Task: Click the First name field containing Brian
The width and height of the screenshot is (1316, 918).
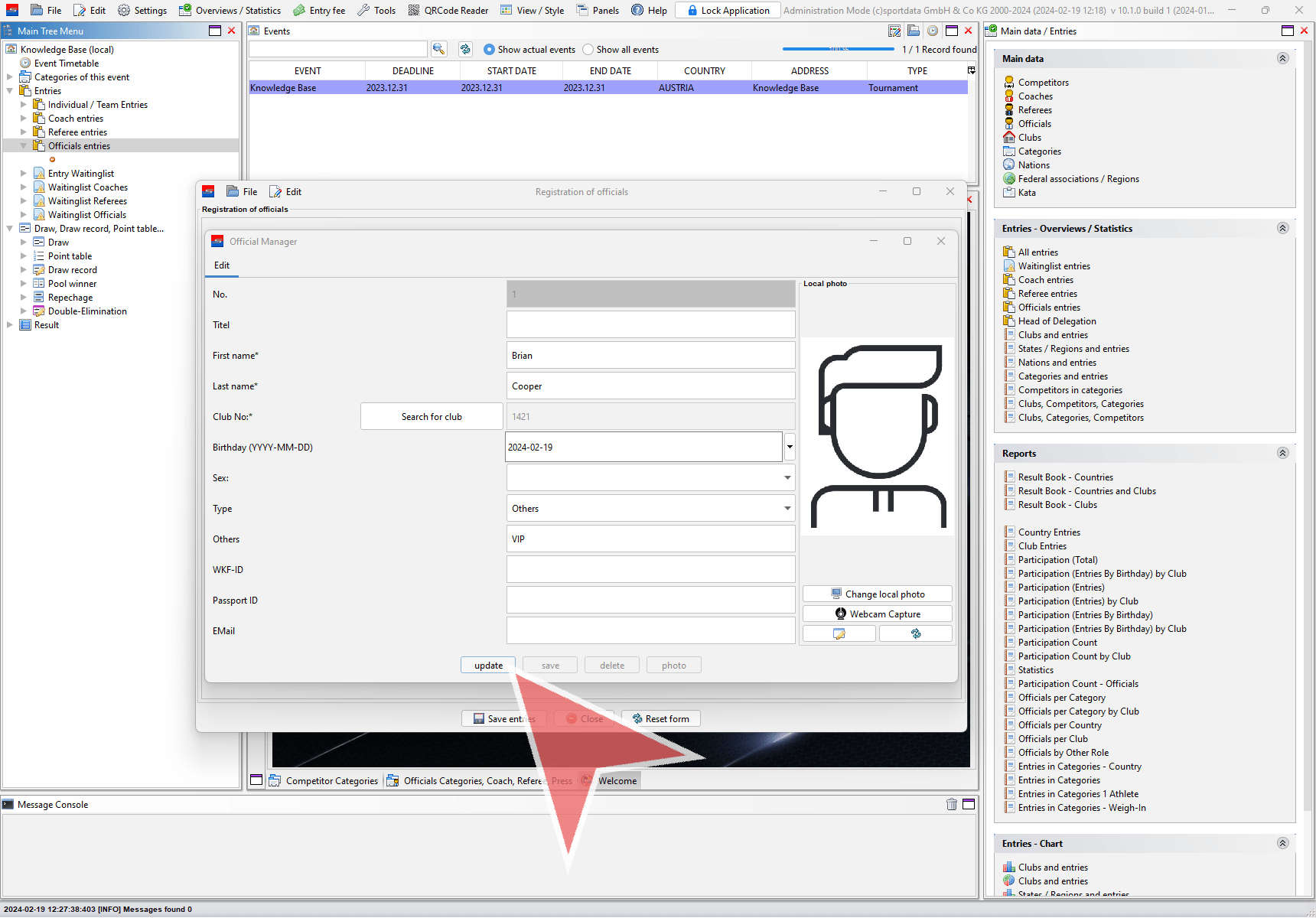Action: 650,355
